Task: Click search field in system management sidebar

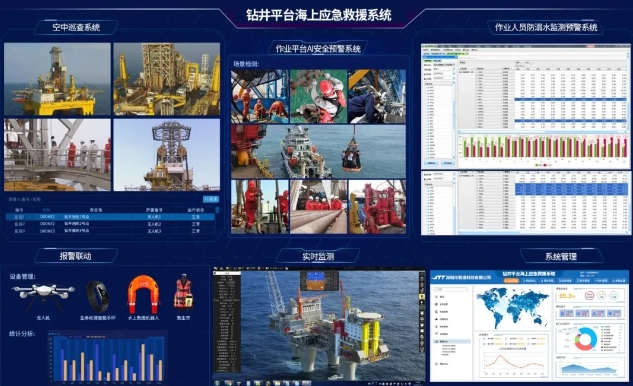Action: 450,289
